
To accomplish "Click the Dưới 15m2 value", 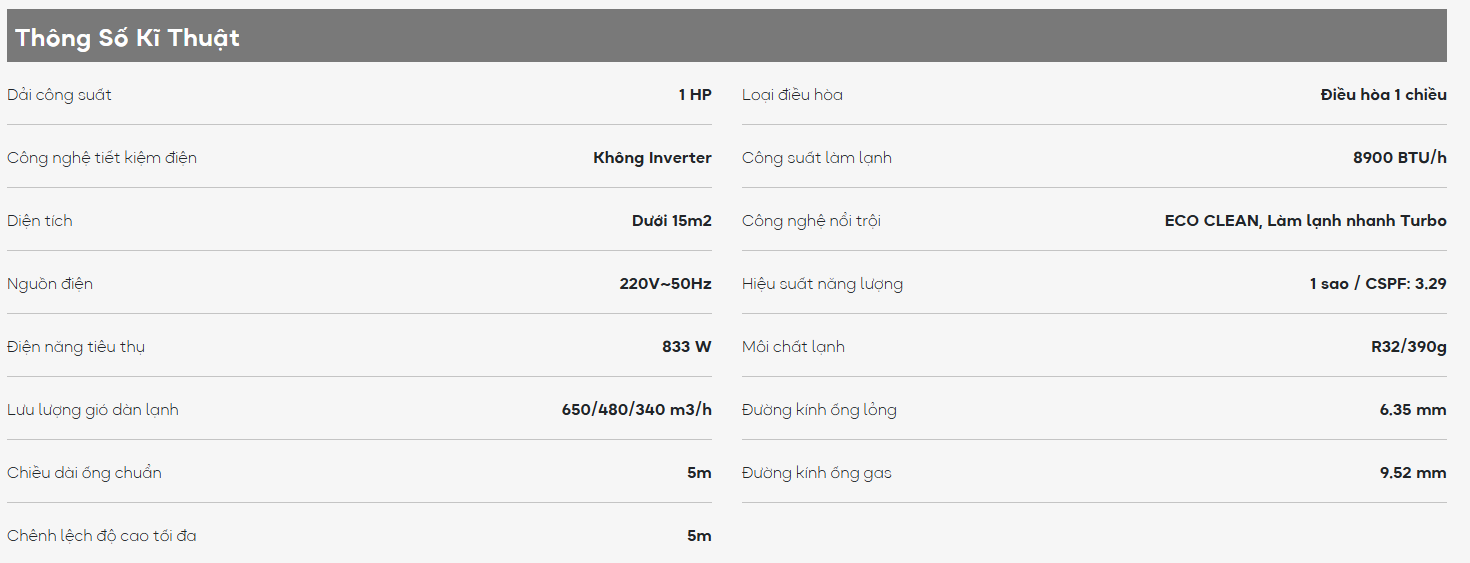I will pos(672,221).
